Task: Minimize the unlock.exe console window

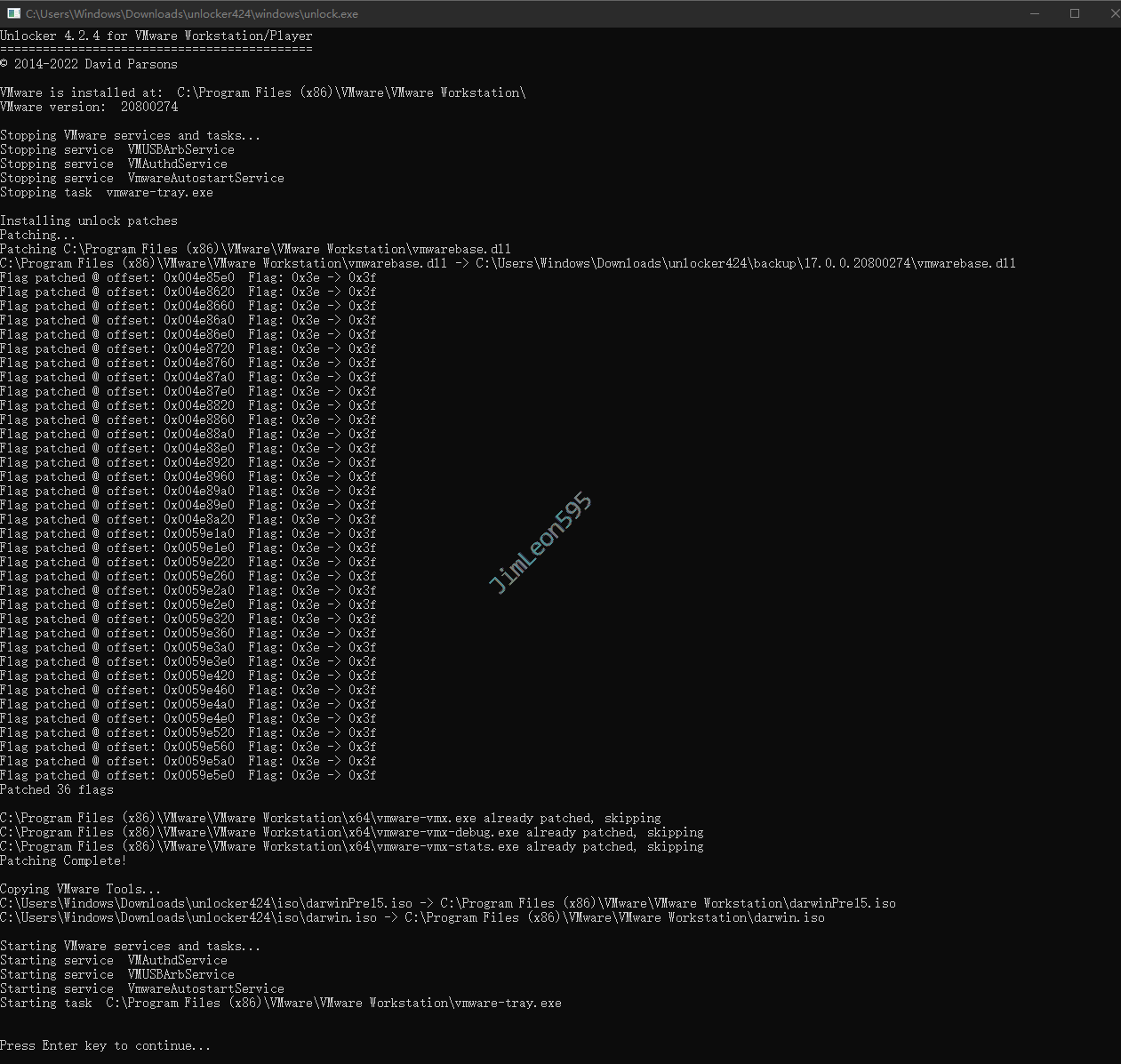Action: [x=1035, y=13]
